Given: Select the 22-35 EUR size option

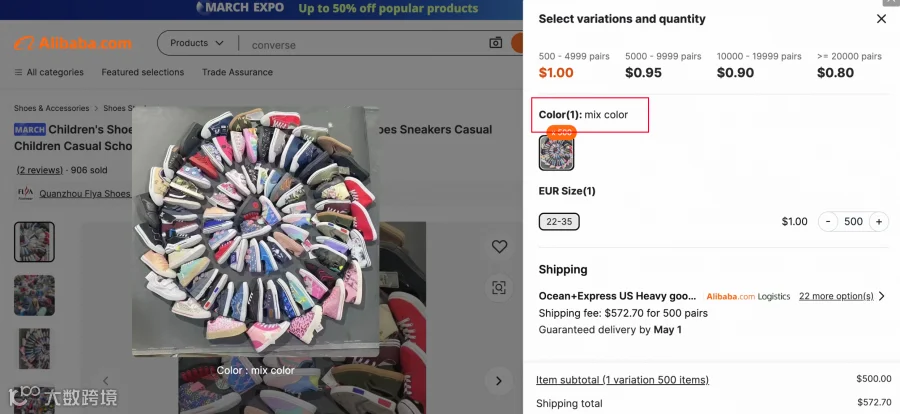Looking at the screenshot, I should tap(559, 222).
